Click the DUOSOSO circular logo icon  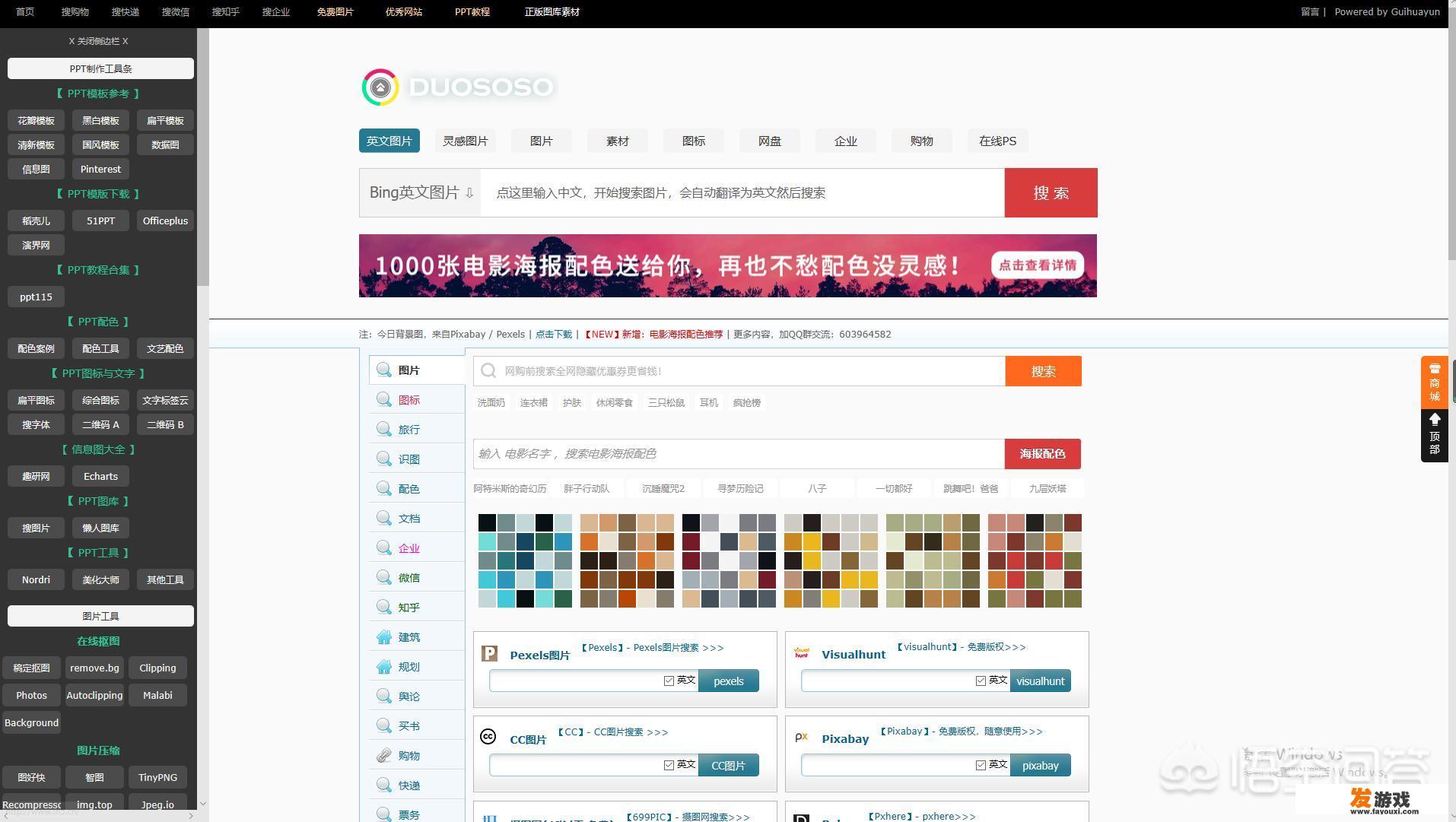pyautogui.click(x=380, y=87)
